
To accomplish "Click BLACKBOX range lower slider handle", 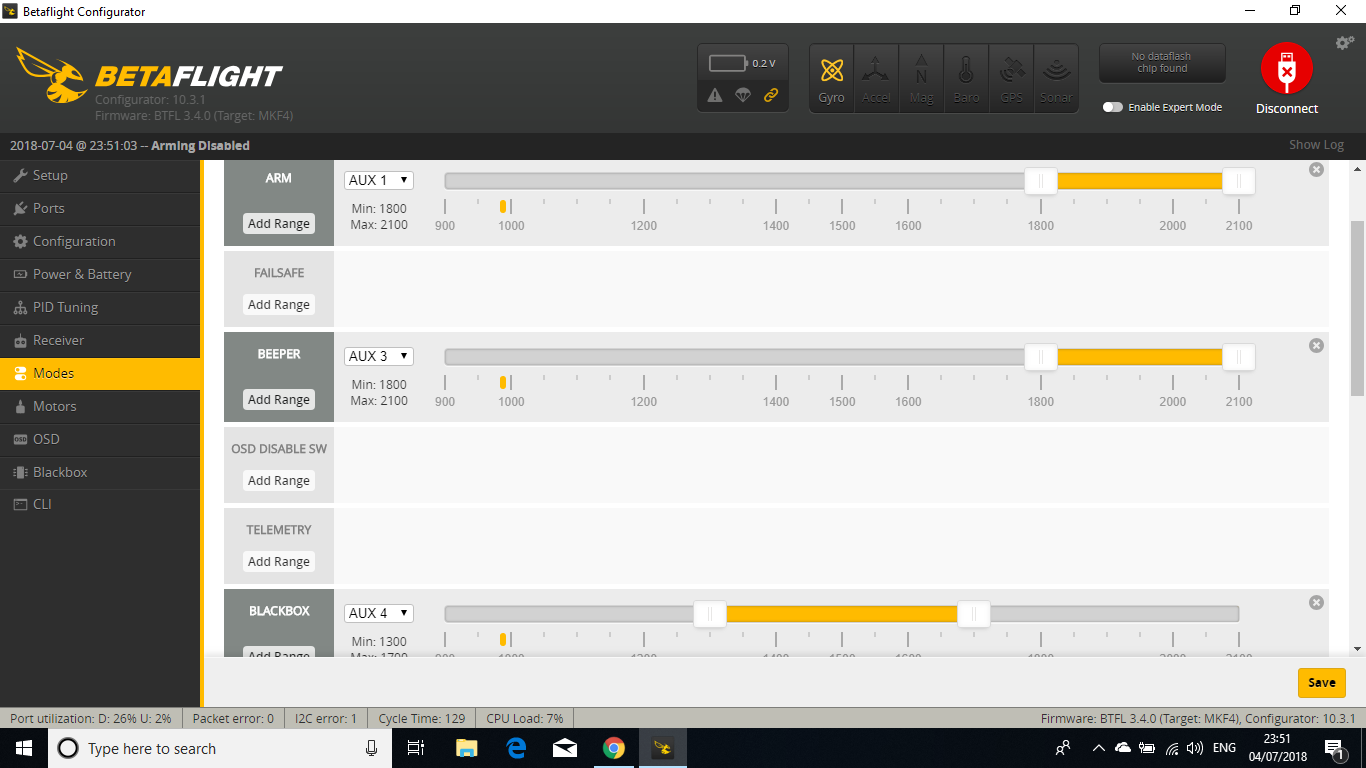I will pos(710,614).
